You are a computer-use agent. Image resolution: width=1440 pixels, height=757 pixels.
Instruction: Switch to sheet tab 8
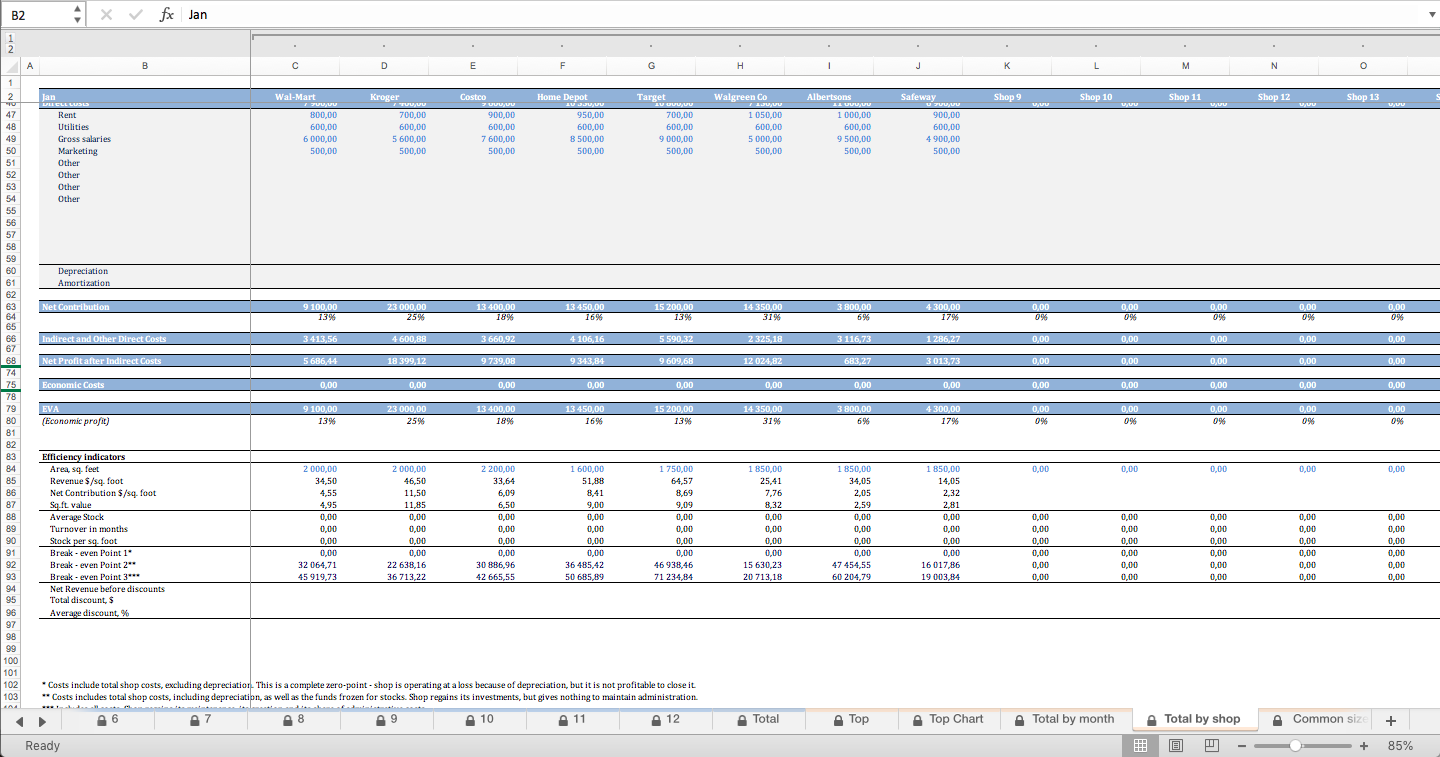[x=293, y=719]
